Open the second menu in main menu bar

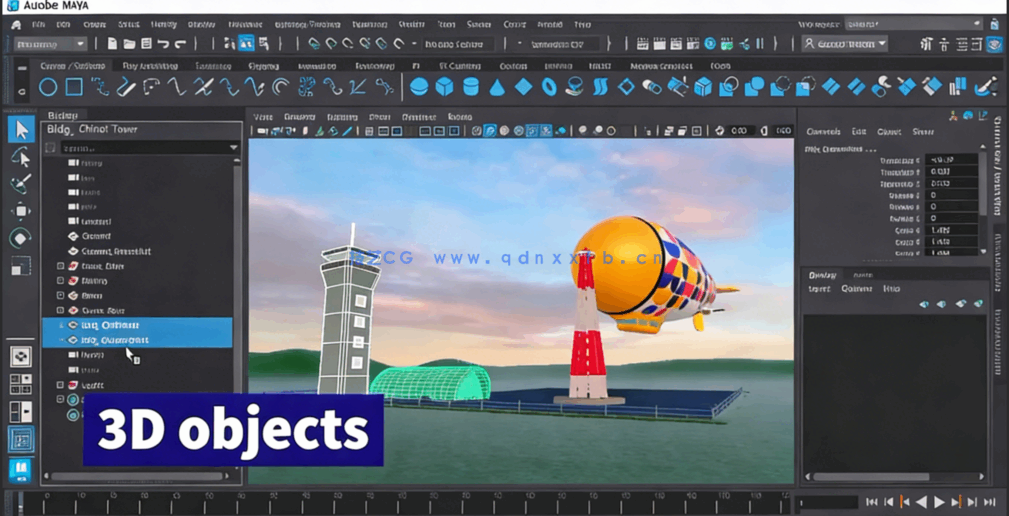click(63, 24)
